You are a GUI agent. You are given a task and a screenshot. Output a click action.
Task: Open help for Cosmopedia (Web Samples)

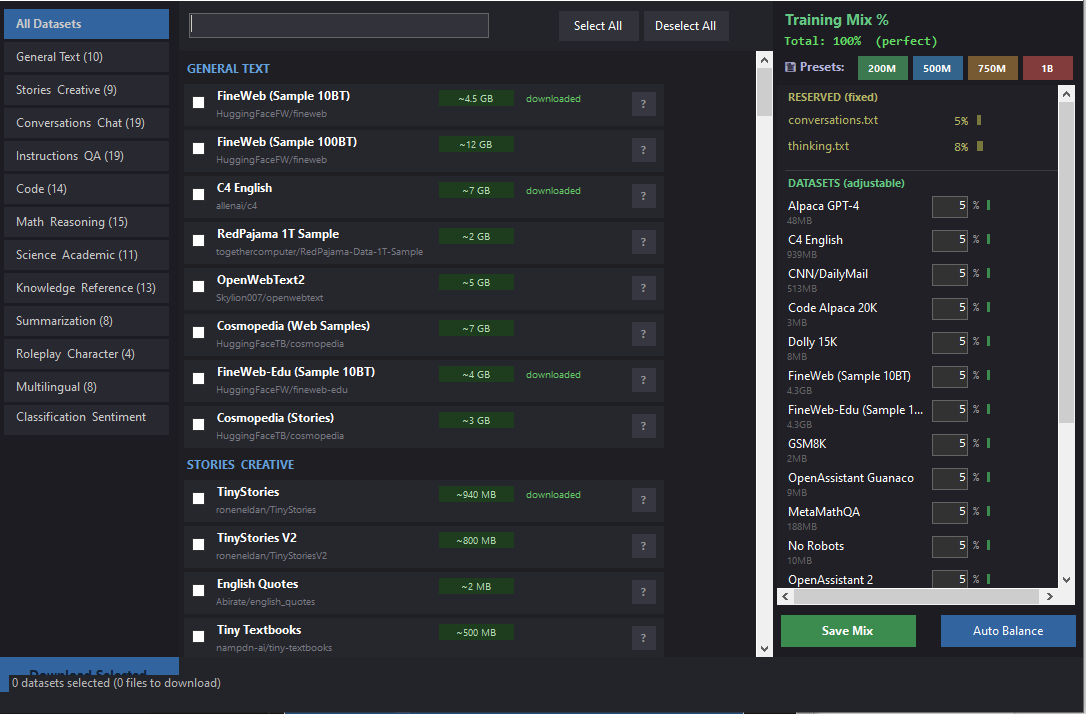coord(643,334)
